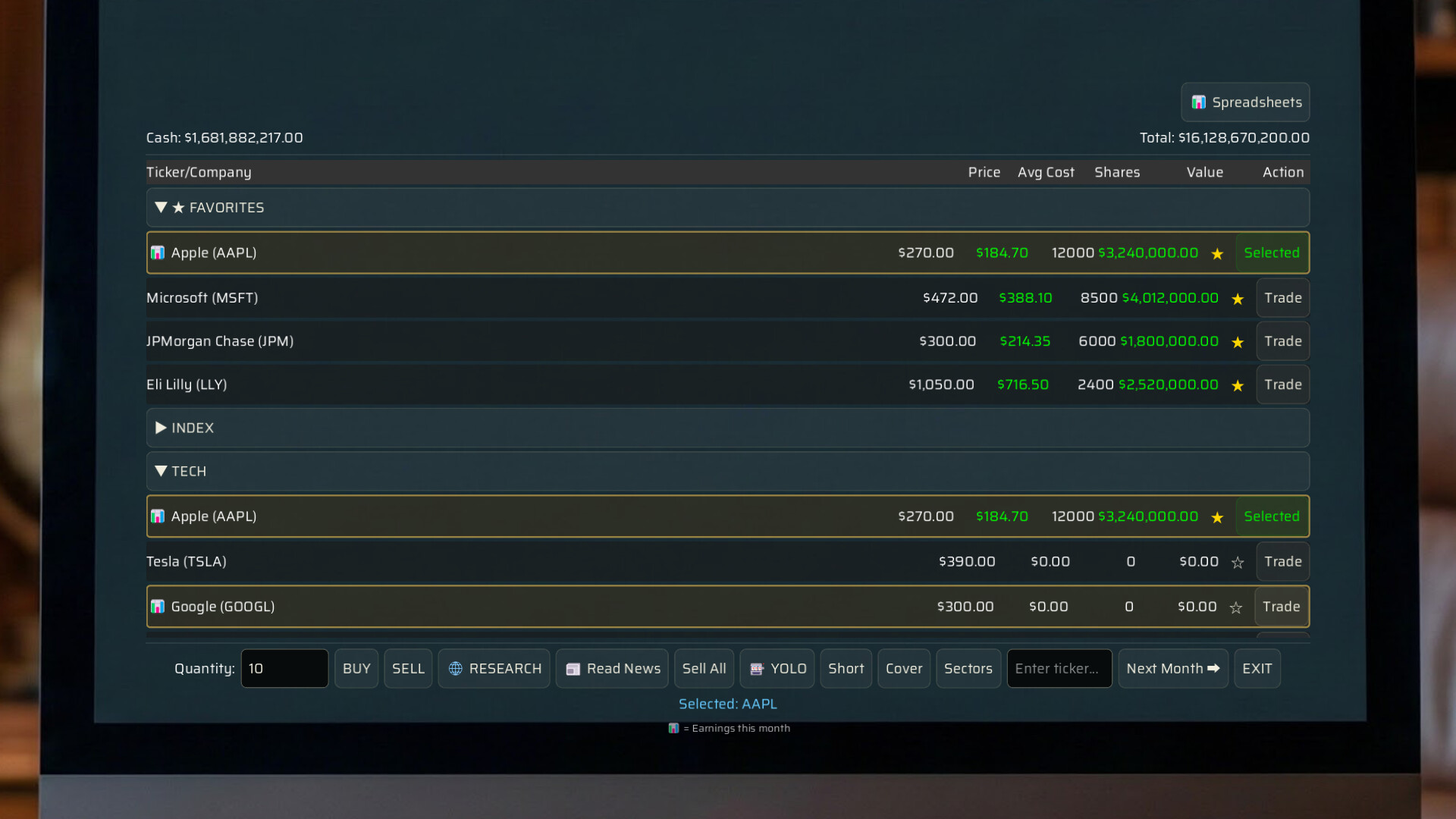
Task: Click Trade for Google
Action: (1281, 607)
